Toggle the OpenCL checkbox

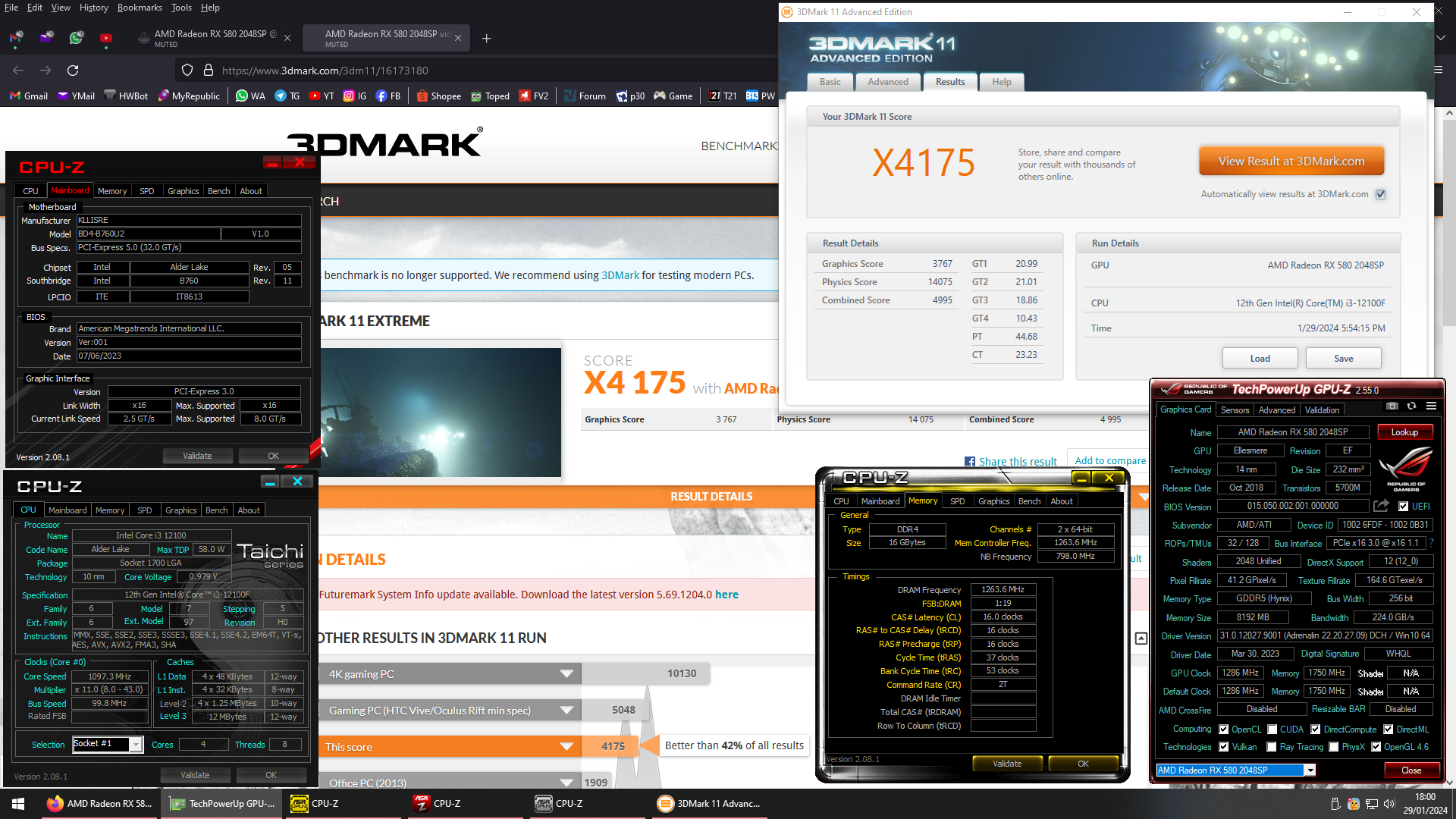[x=1223, y=730]
